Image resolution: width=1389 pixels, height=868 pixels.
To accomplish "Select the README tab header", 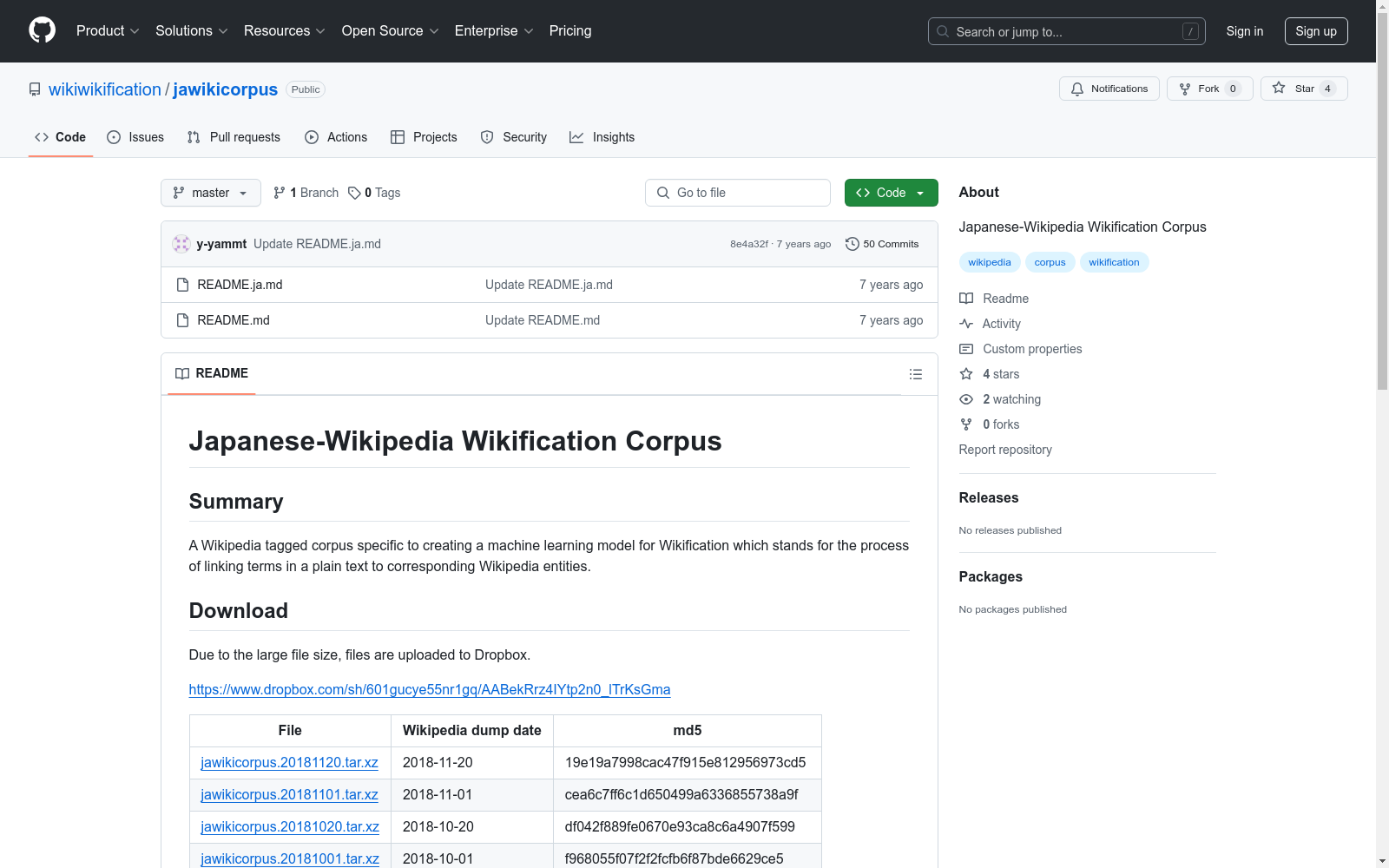I will [212, 373].
